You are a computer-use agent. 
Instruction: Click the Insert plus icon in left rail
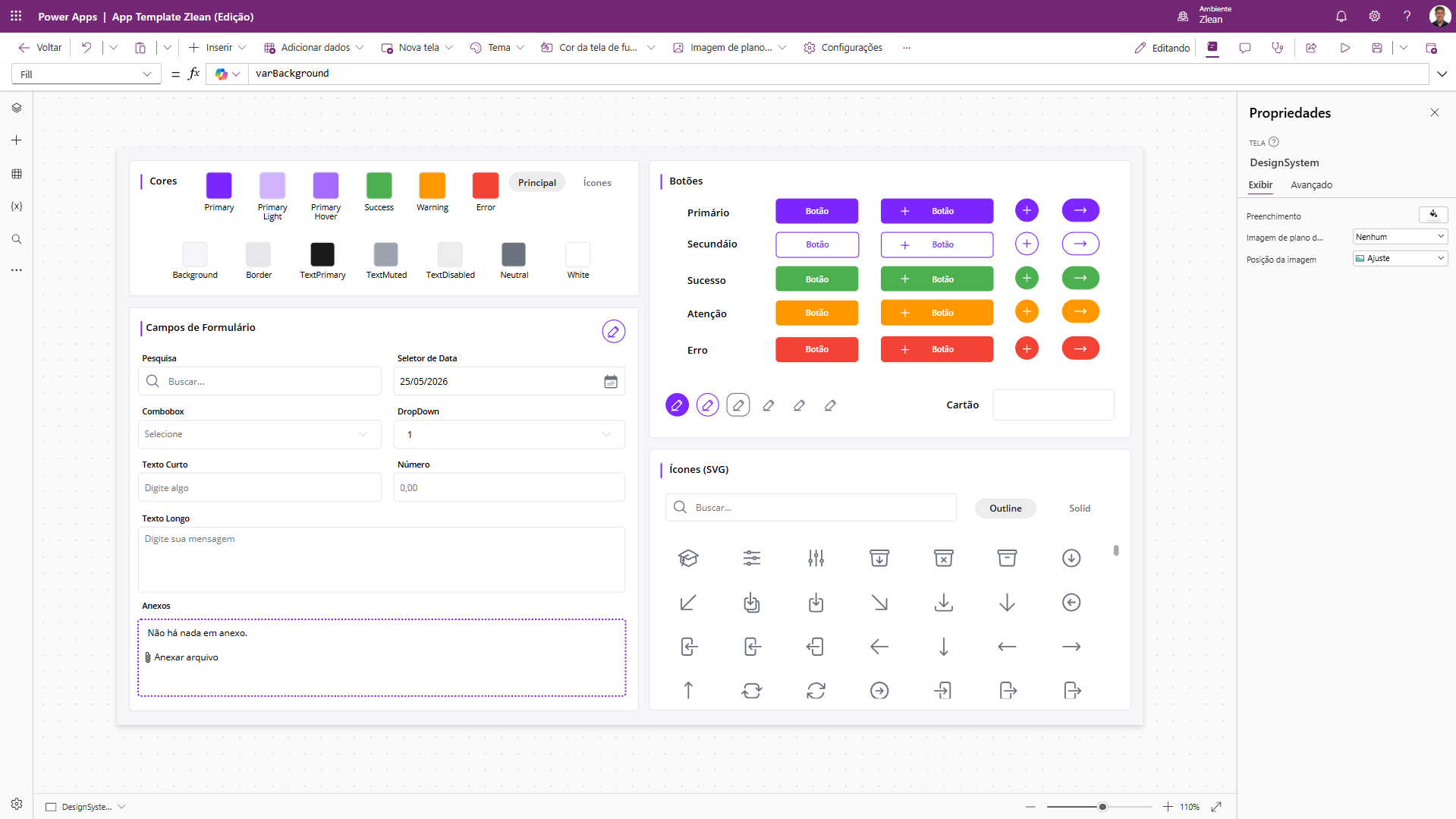tap(17, 140)
